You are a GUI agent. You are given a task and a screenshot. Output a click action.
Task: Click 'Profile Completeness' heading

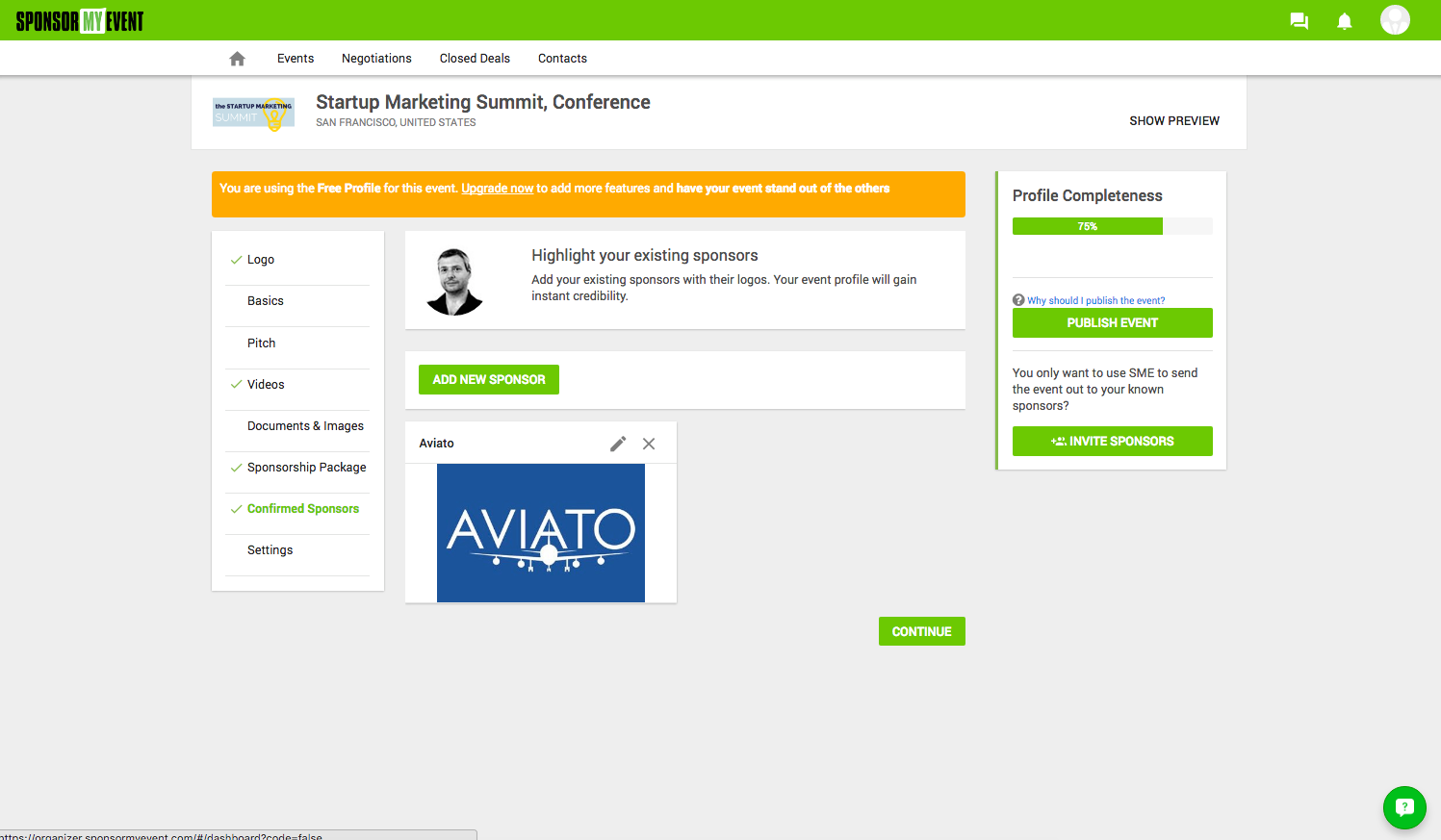tap(1088, 196)
